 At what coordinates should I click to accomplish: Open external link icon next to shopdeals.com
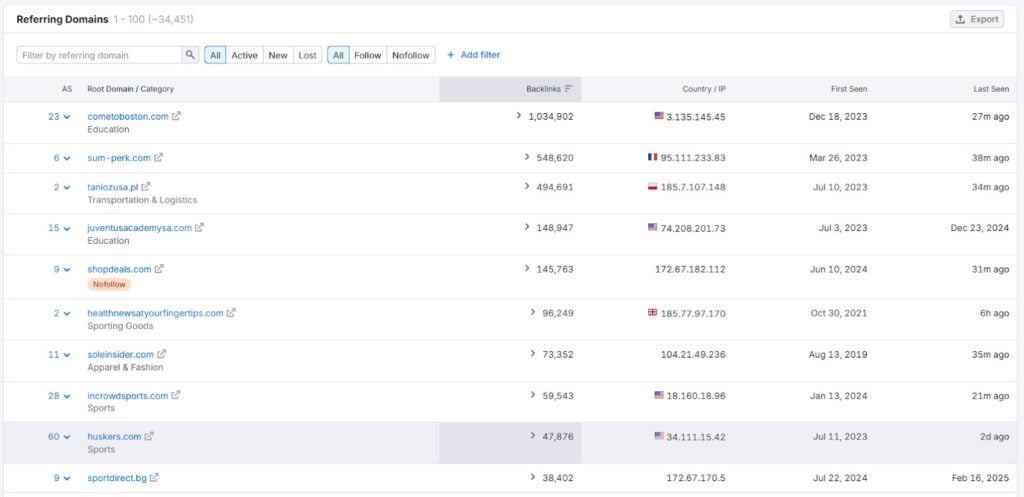[x=159, y=269]
